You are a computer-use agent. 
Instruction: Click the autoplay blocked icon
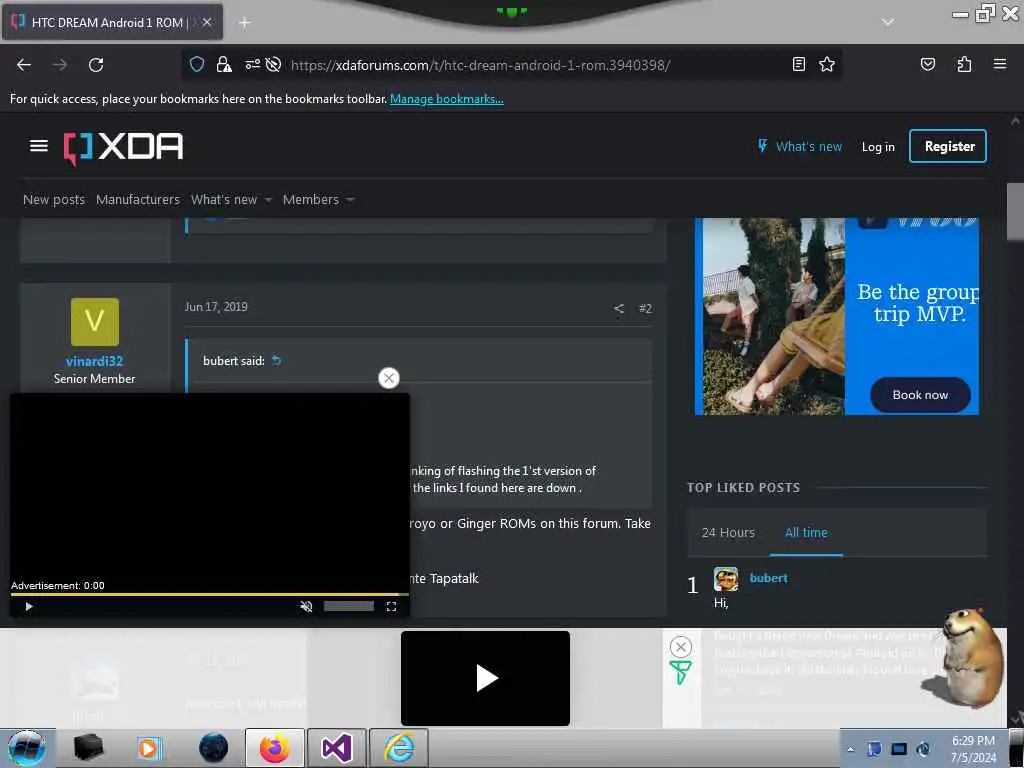273,64
